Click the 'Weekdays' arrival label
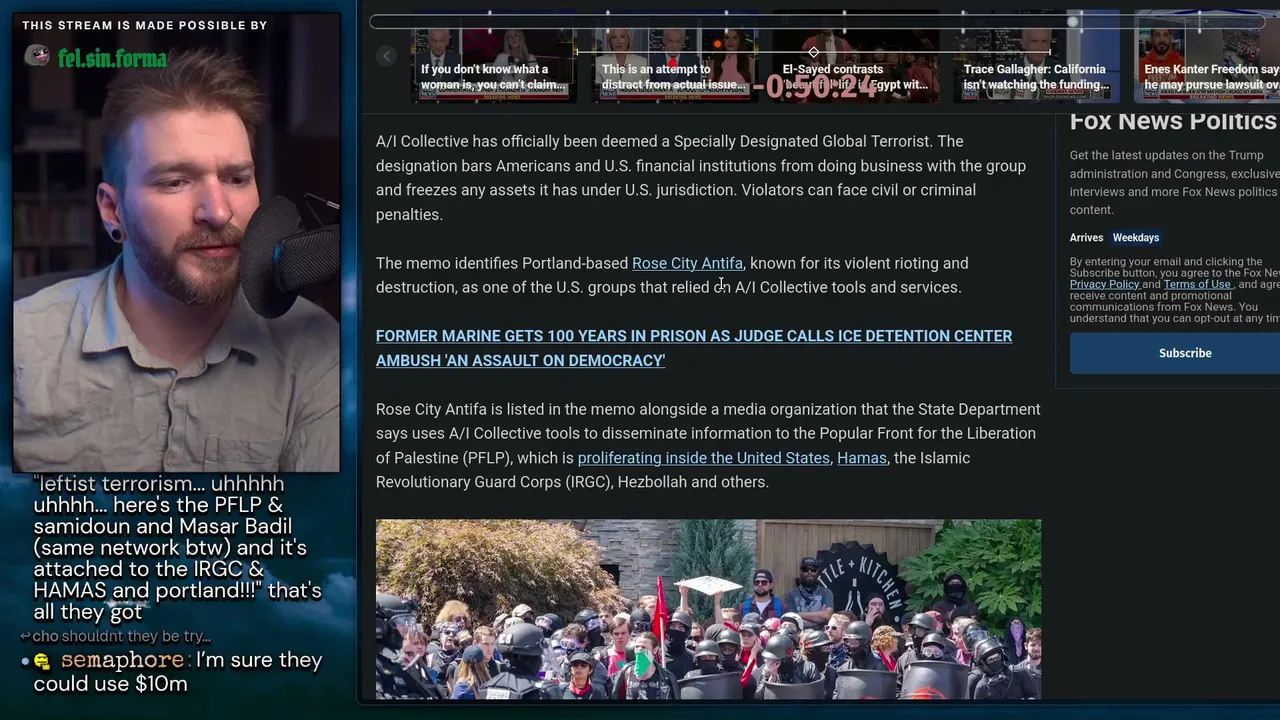This screenshot has height=720, width=1280. (x=1136, y=238)
